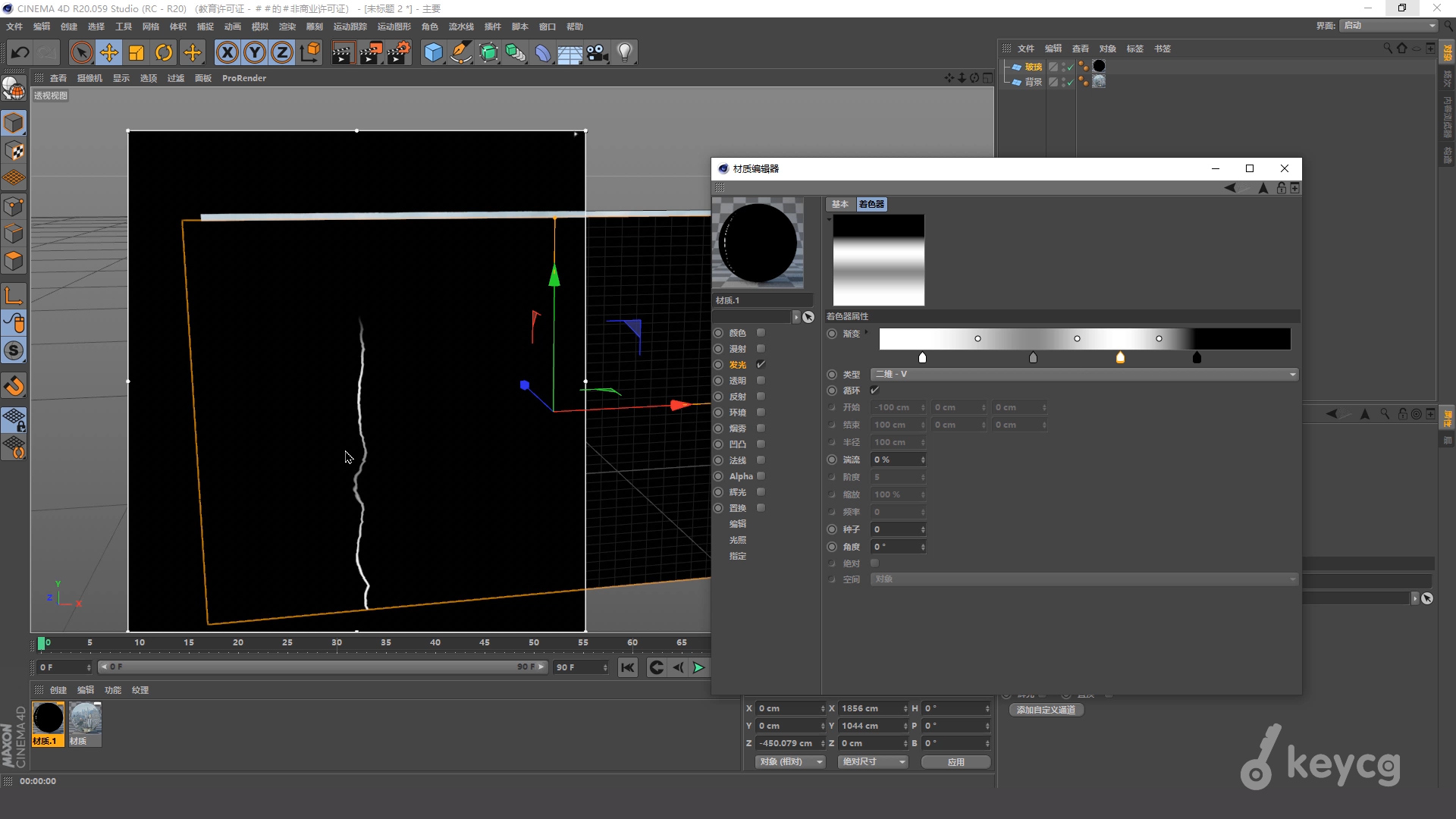
Task: Open the 类型 二维 - V dropdown
Action: click(1084, 374)
